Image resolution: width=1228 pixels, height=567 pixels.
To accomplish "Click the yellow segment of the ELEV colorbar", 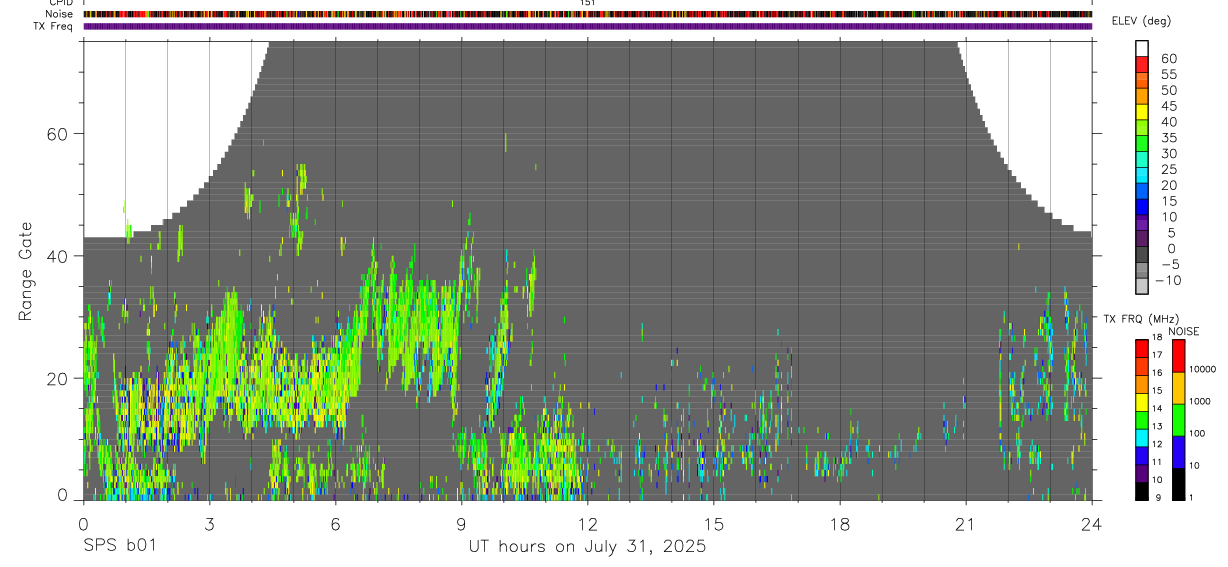I will click(x=1142, y=112).
